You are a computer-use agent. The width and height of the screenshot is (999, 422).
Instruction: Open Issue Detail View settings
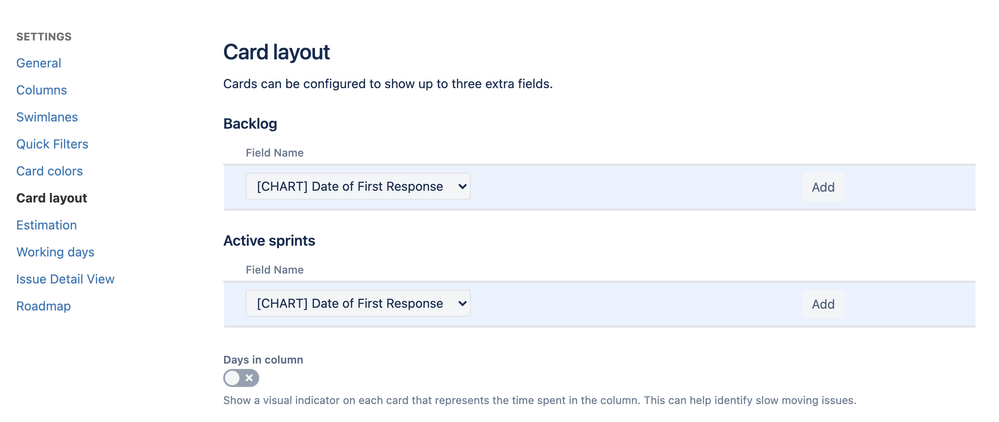[65, 279]
